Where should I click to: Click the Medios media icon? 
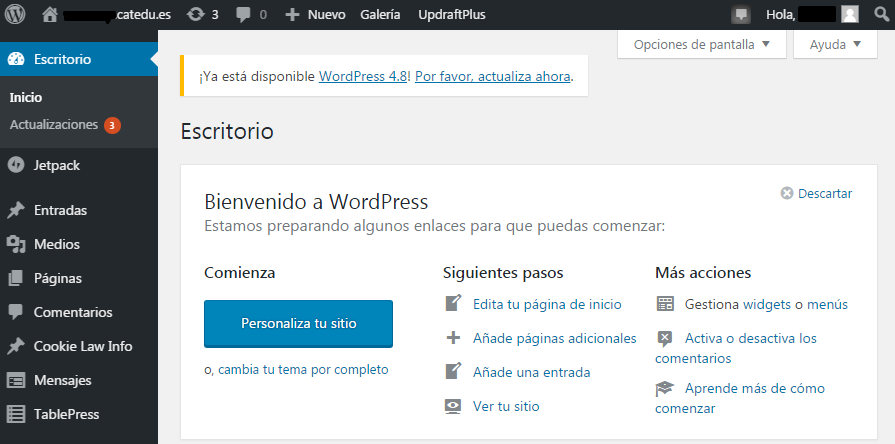pos(16,244)
